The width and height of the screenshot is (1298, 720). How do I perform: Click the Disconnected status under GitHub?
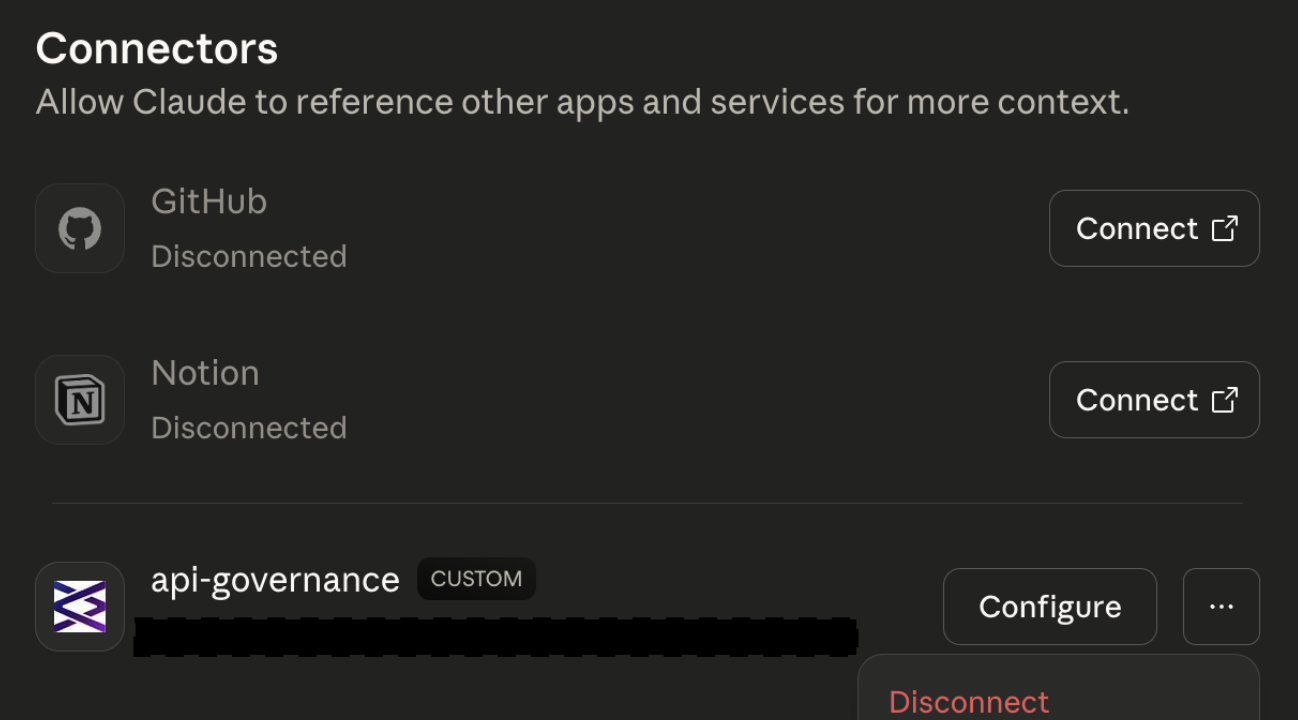(x=249, y=257)
